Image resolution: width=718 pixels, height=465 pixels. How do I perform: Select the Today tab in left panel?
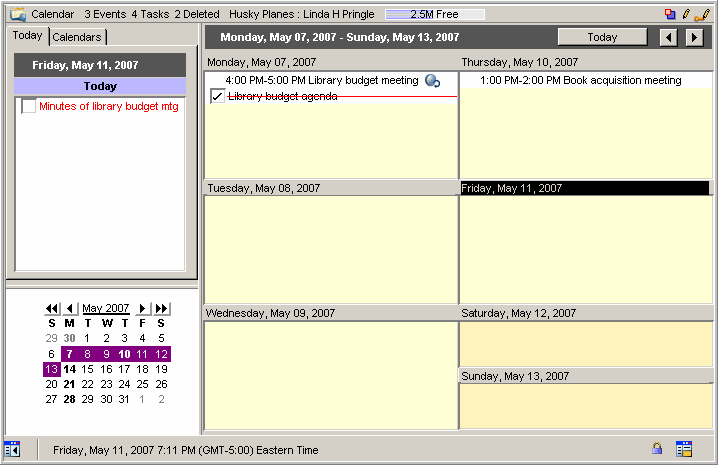pyautogui.click(x=27, y=36)
